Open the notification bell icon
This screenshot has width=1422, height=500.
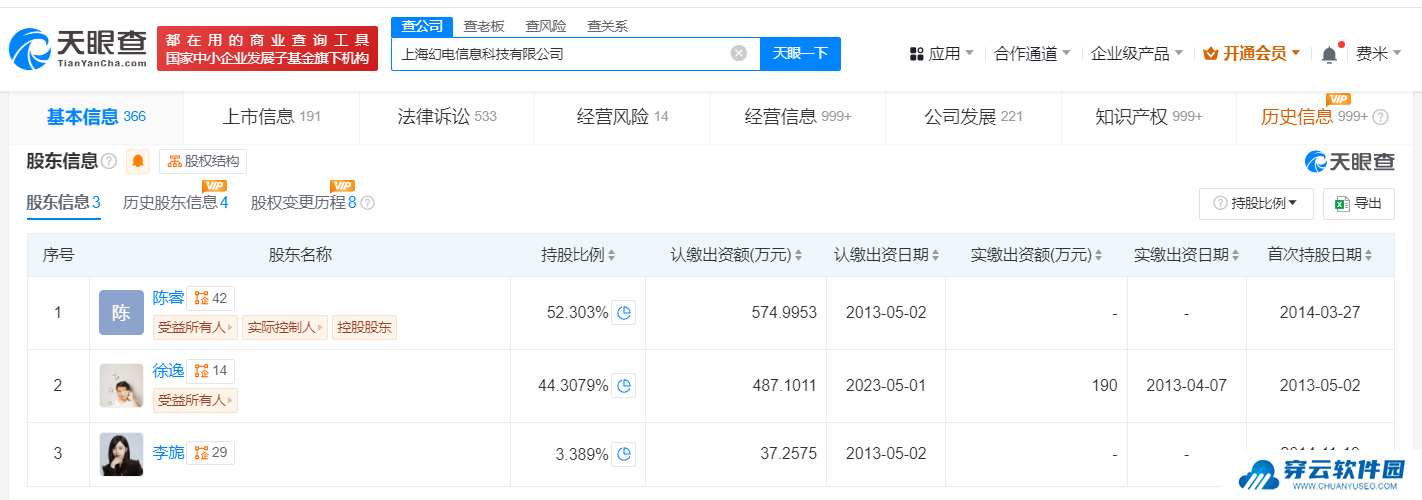click(x=1329, y=54)
